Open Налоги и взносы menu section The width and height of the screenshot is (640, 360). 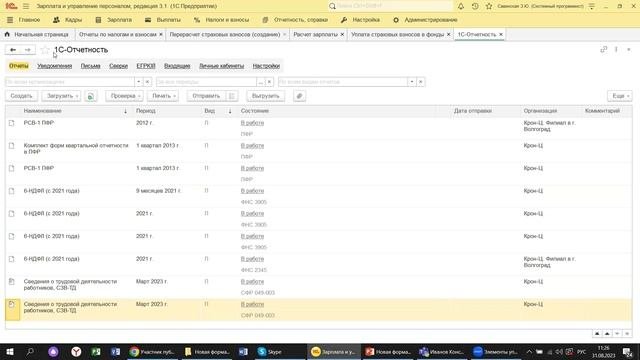(223, 20)
